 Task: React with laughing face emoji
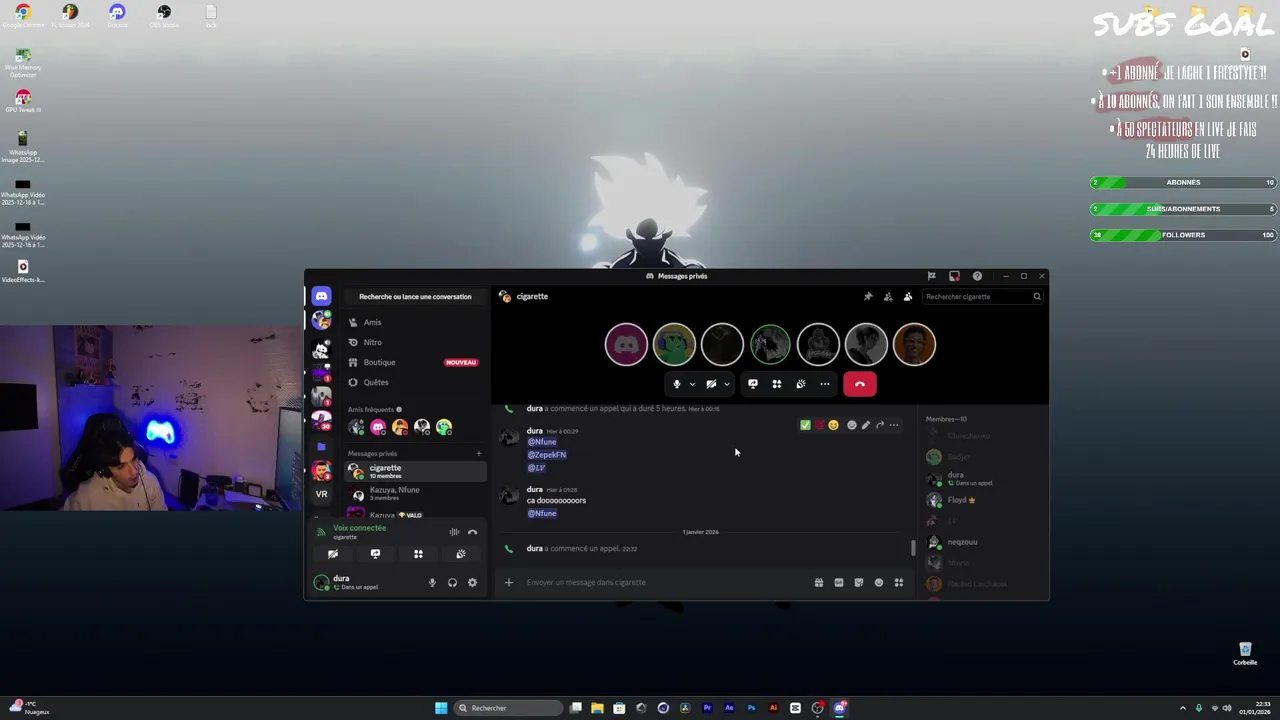click(833, 425)
